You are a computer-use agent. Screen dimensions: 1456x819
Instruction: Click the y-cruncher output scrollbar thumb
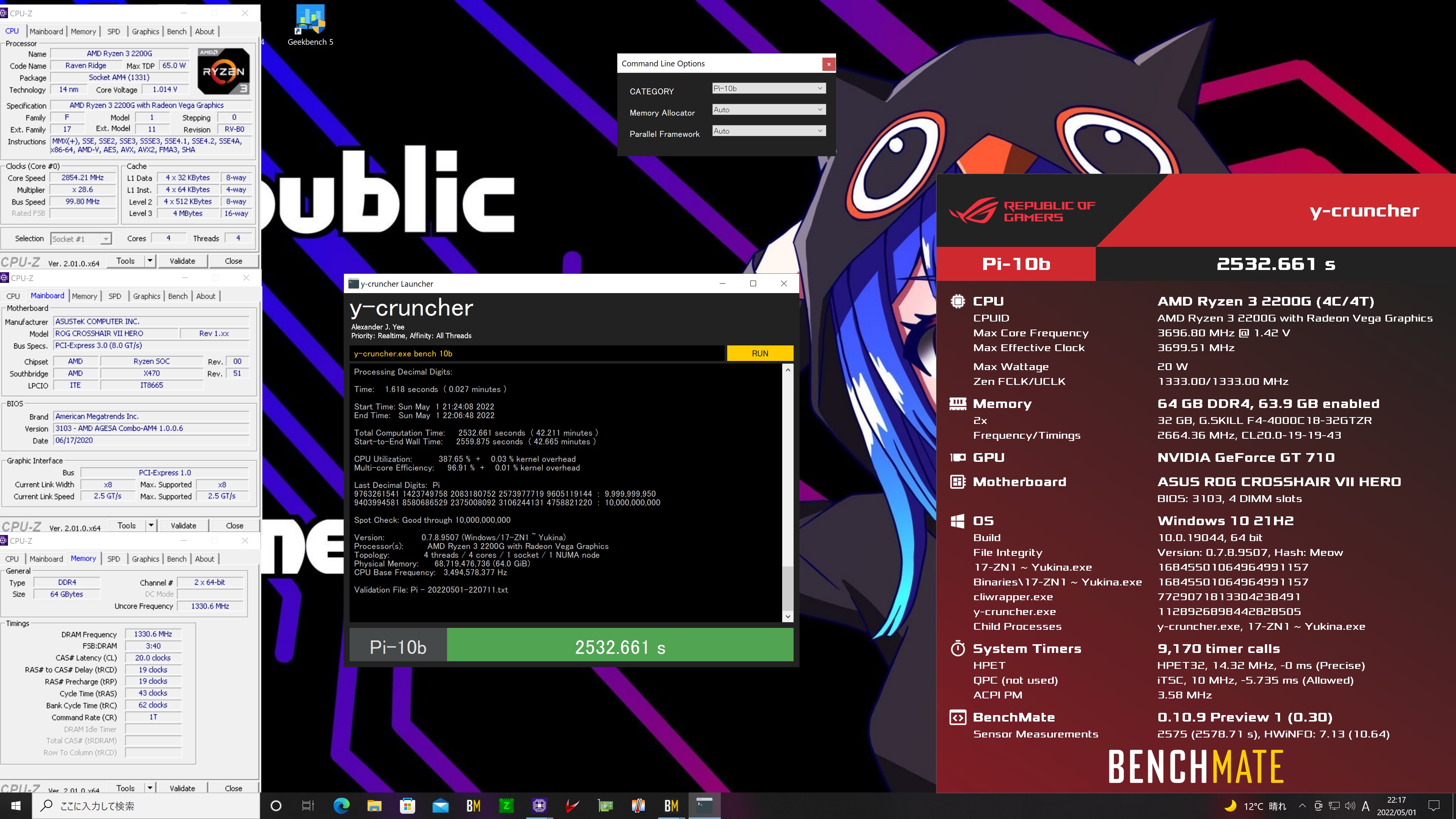[x=788, y=588]
